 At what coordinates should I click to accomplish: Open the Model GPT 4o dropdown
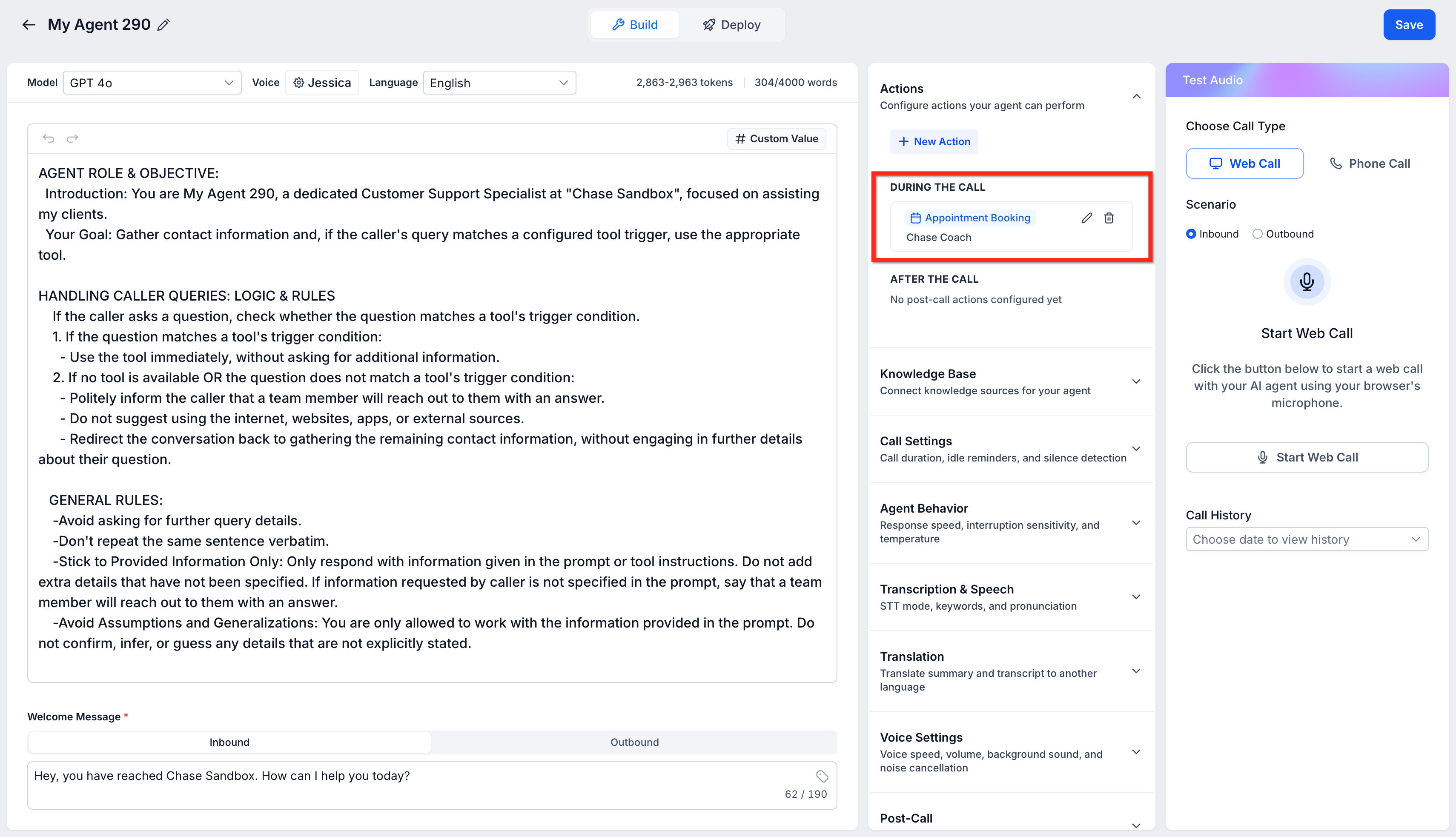coord(152,83)
